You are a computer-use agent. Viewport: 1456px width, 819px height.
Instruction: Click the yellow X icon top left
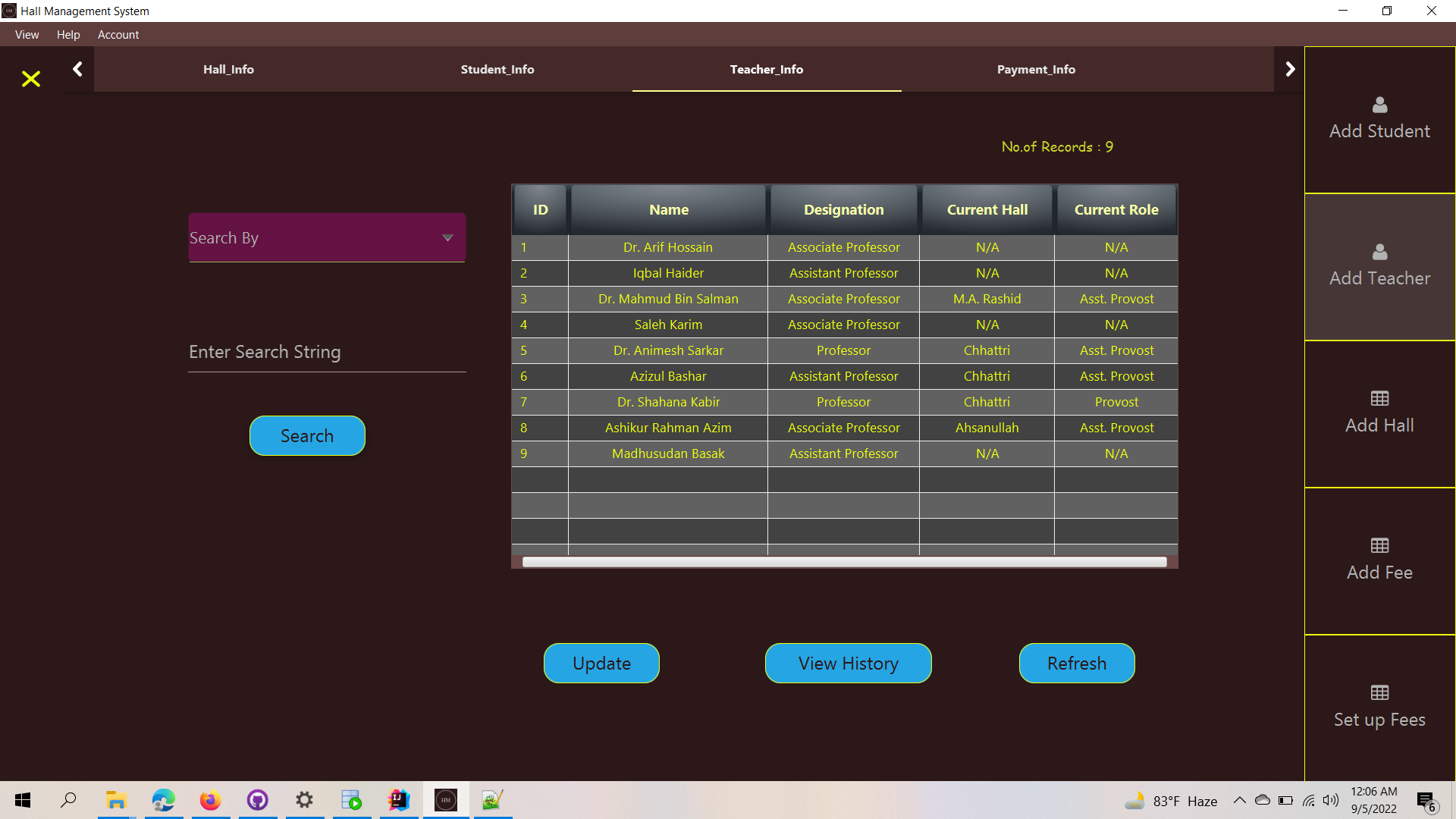pyautogui.click(x=30, y=79)
